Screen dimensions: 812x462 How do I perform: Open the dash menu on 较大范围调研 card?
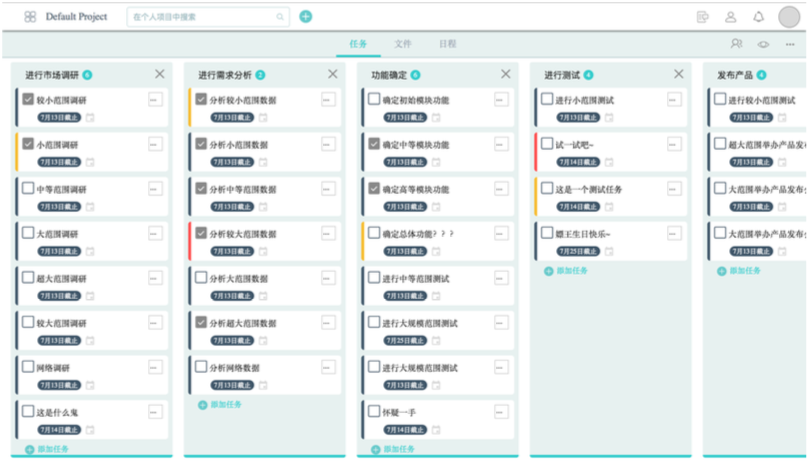tap(155, 323)
